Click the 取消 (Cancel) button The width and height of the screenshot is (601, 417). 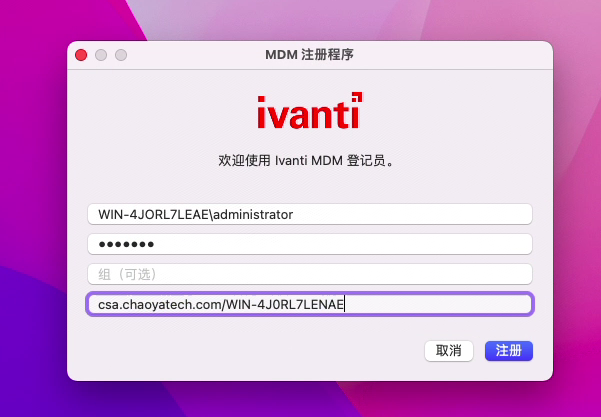pos(449,351)
